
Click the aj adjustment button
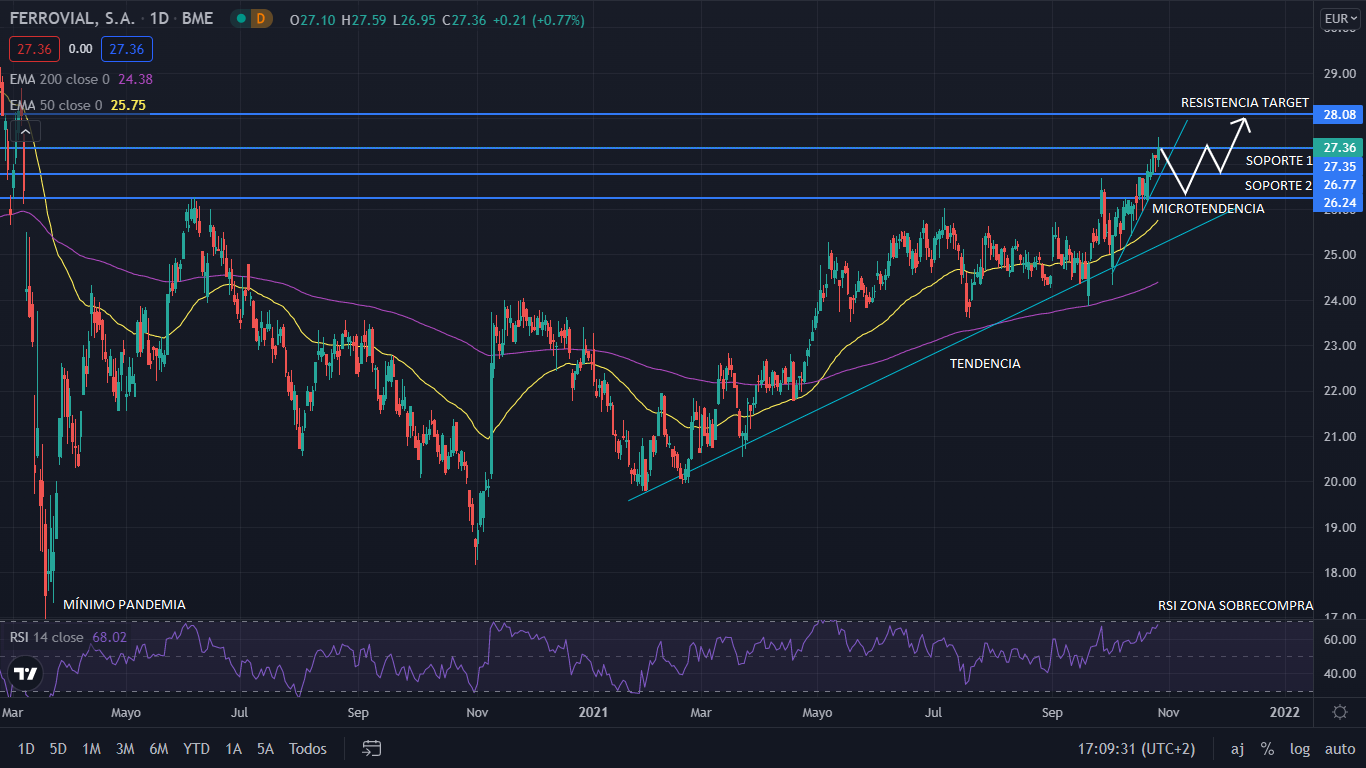(1237, 748)
